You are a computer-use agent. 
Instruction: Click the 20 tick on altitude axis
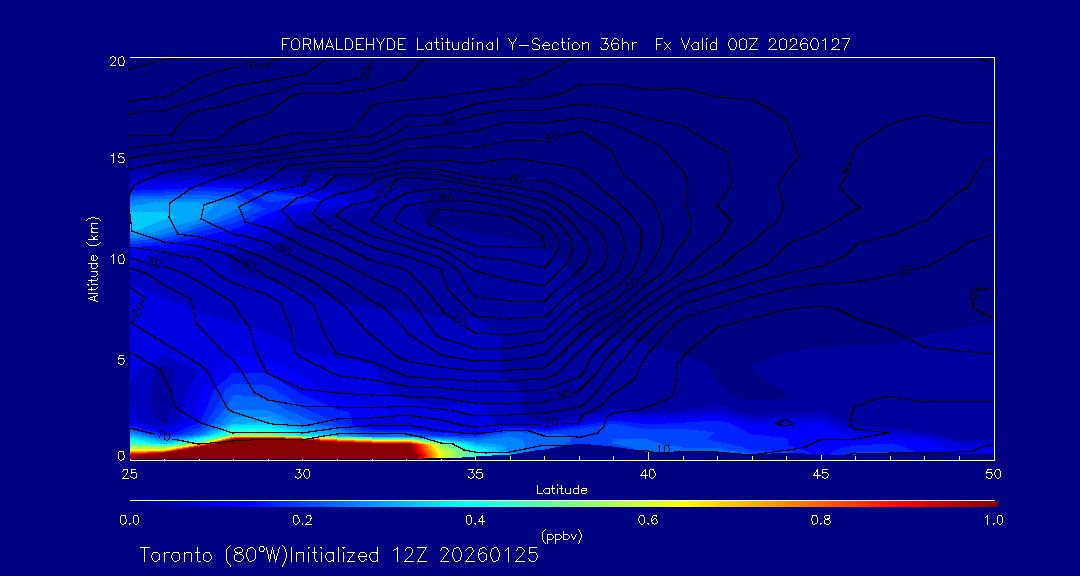(115, 61)
